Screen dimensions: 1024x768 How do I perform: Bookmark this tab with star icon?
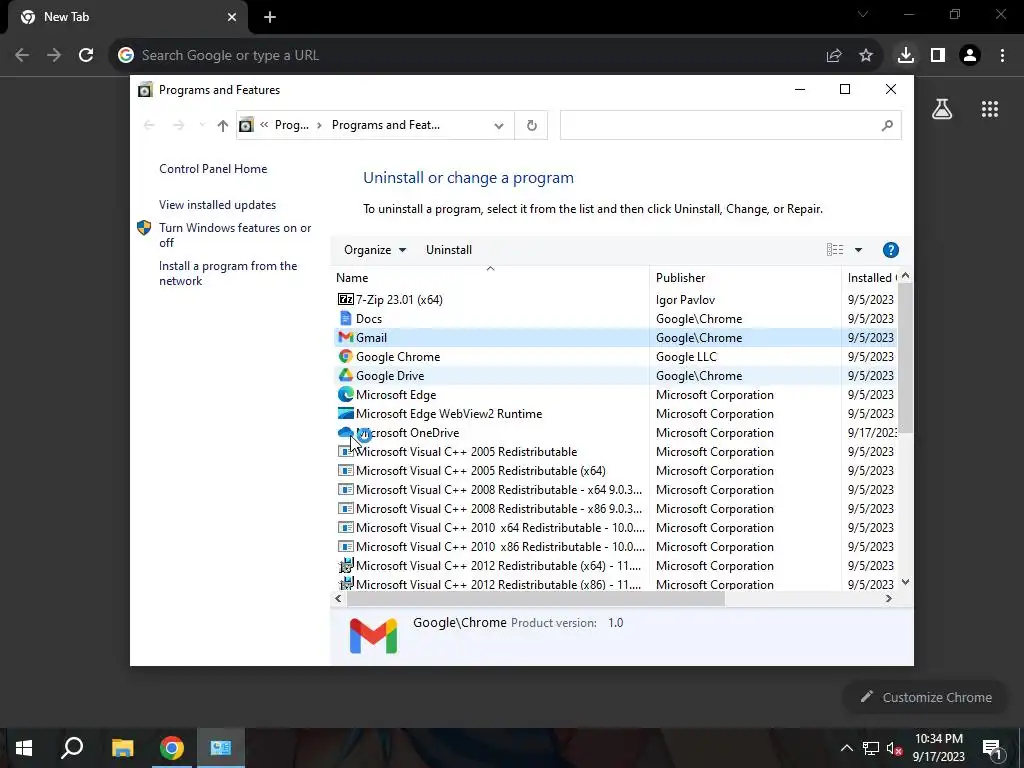pos(866,56)
